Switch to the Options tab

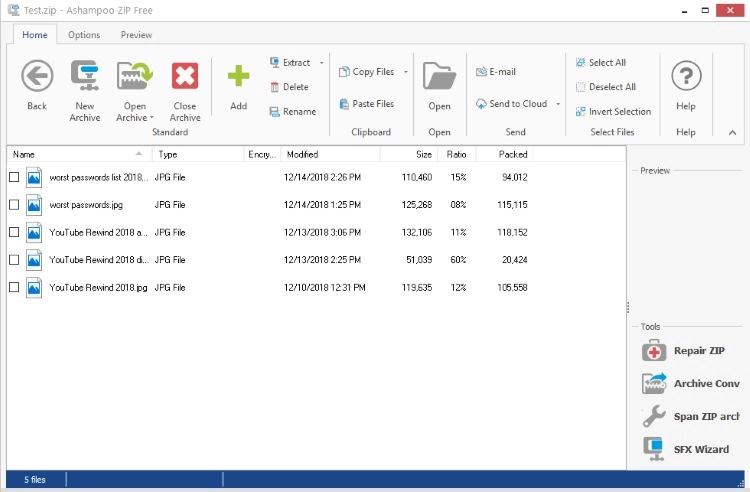coord(84,35)
